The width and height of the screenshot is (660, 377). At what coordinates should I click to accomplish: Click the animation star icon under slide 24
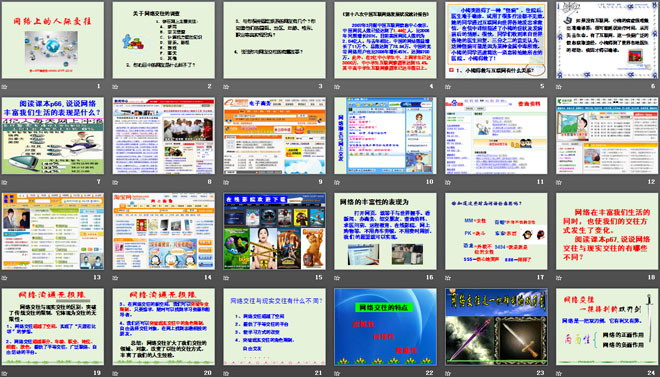(559, 373)
